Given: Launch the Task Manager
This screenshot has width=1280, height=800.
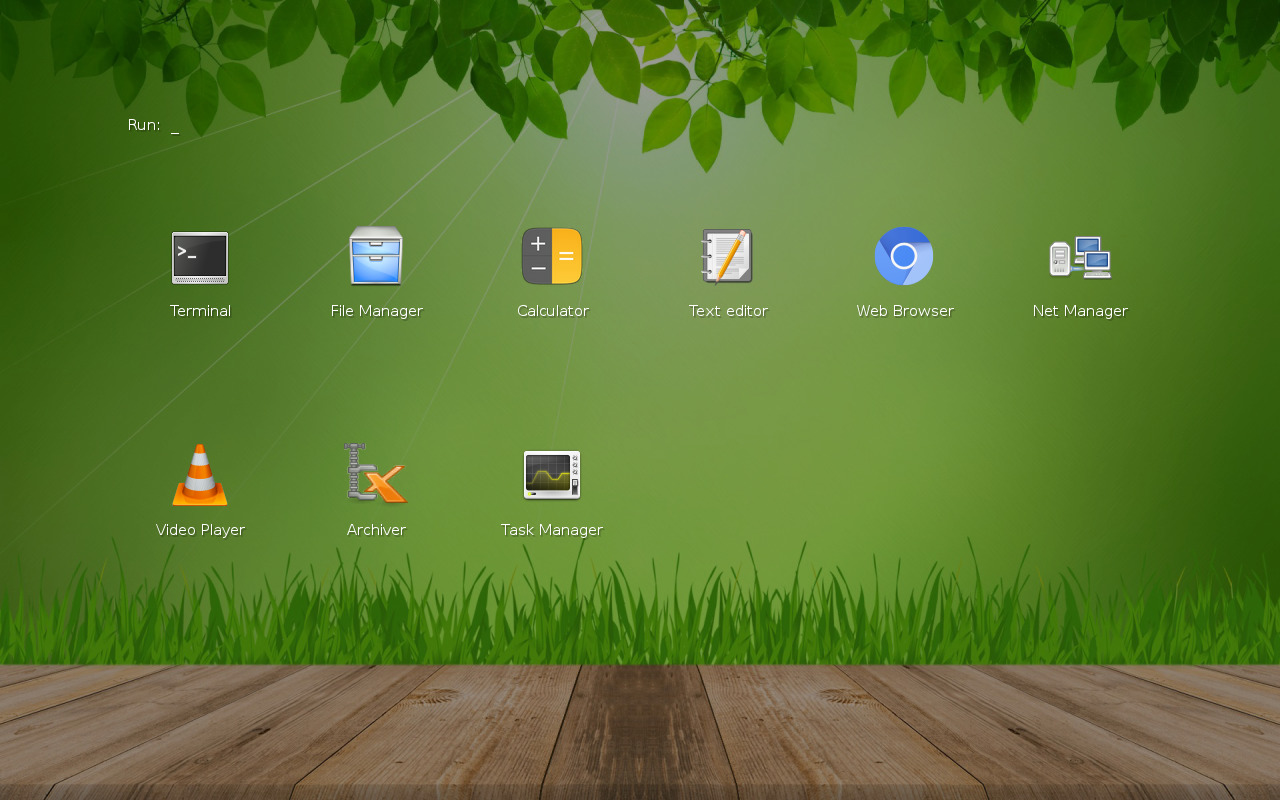Looking at the screenshot, I should click(552, 474).
